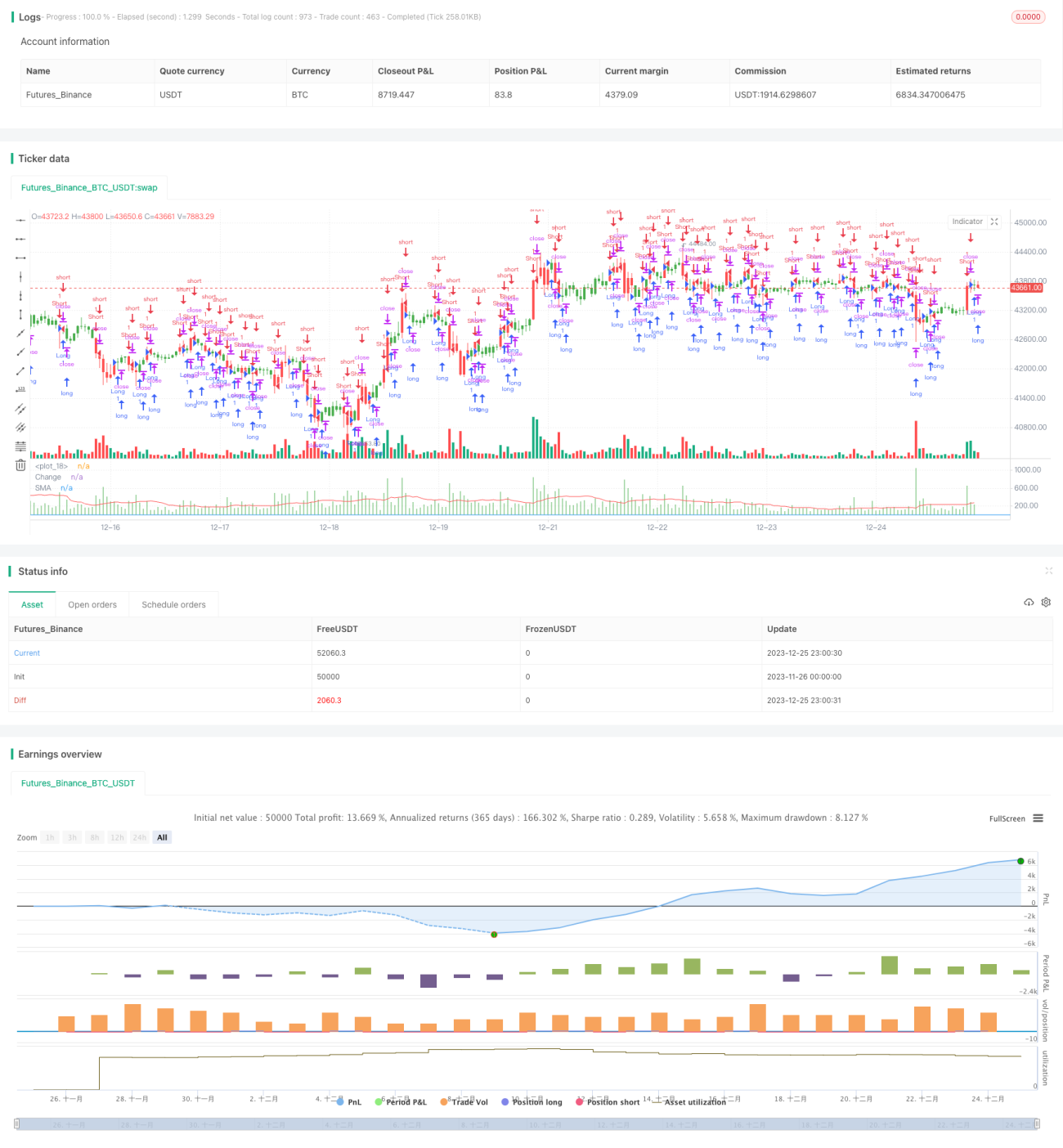
Task: Select the parallel channel lines drawing tool
Action: (20, 409)
